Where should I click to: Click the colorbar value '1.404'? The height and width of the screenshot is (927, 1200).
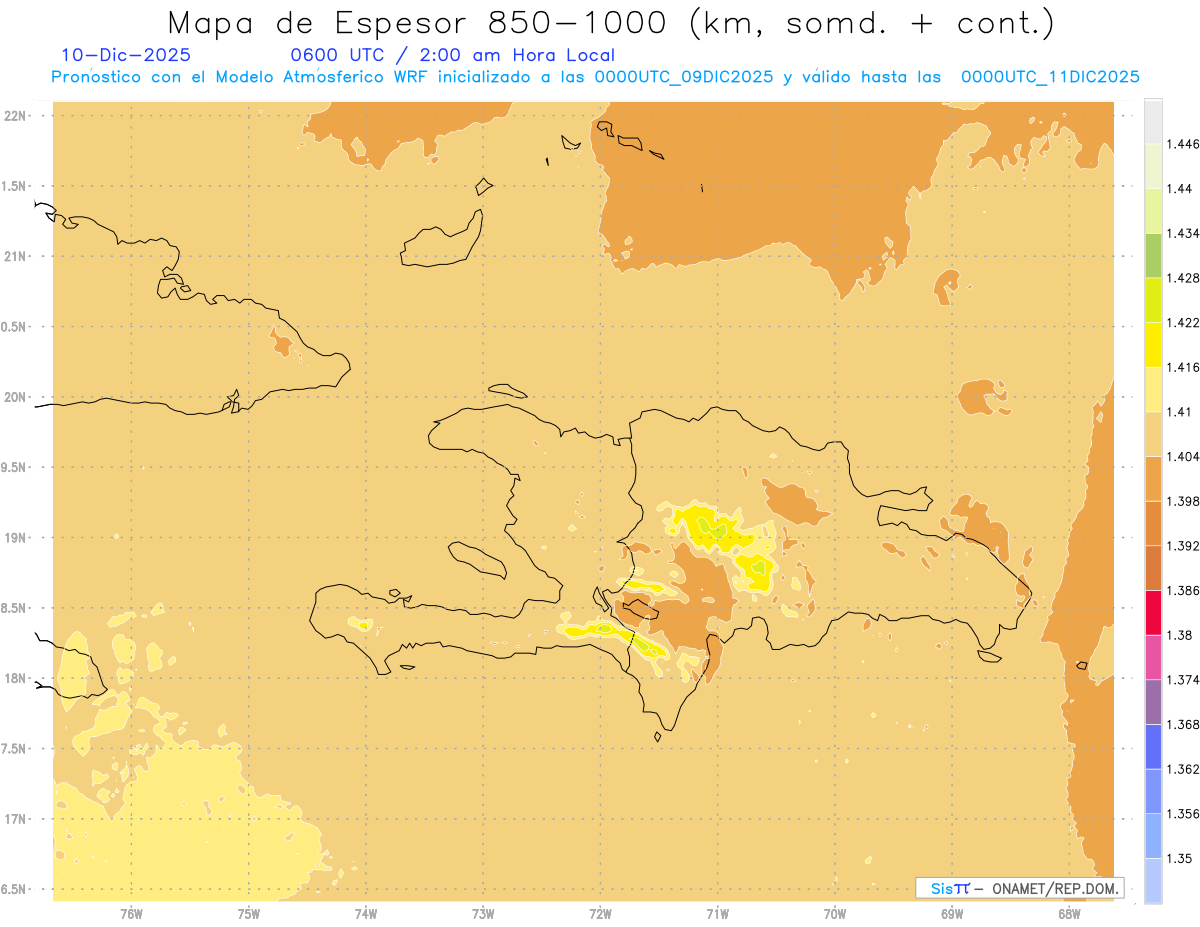coord(1181,456)
